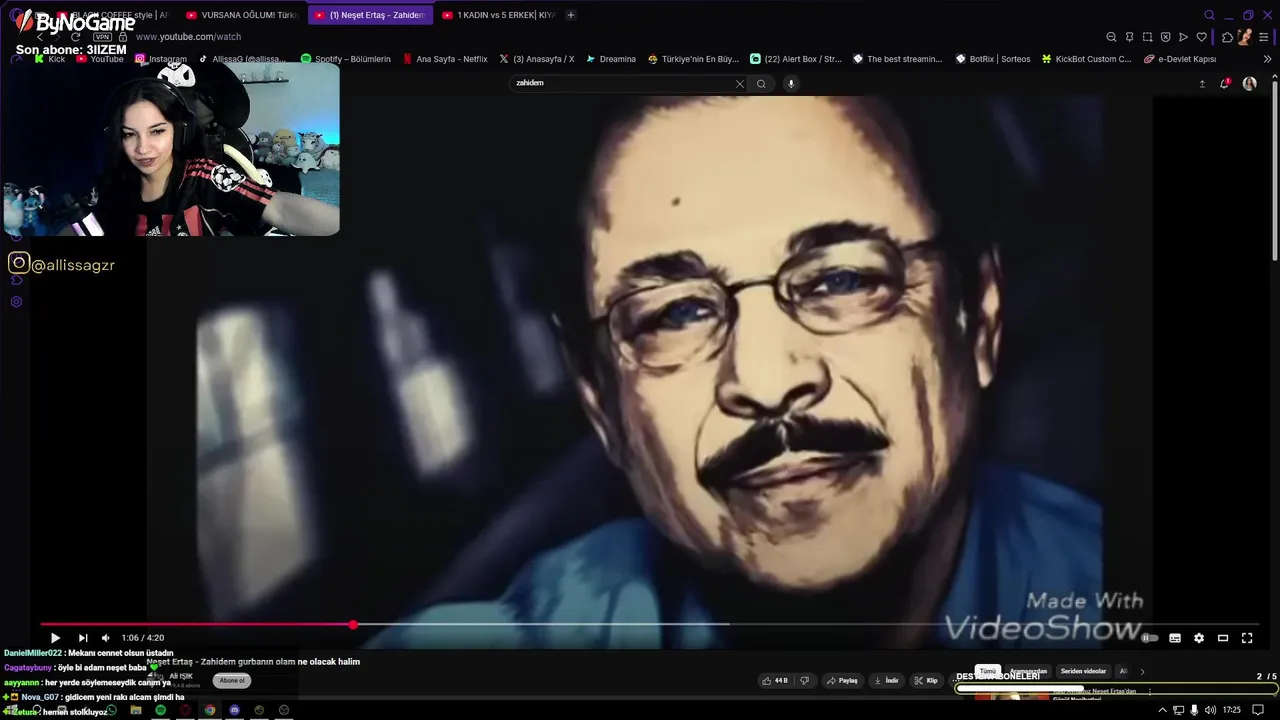Screen dimensions: 1280x720
Task: Open the player settings gear
Action: [1199, 638]
